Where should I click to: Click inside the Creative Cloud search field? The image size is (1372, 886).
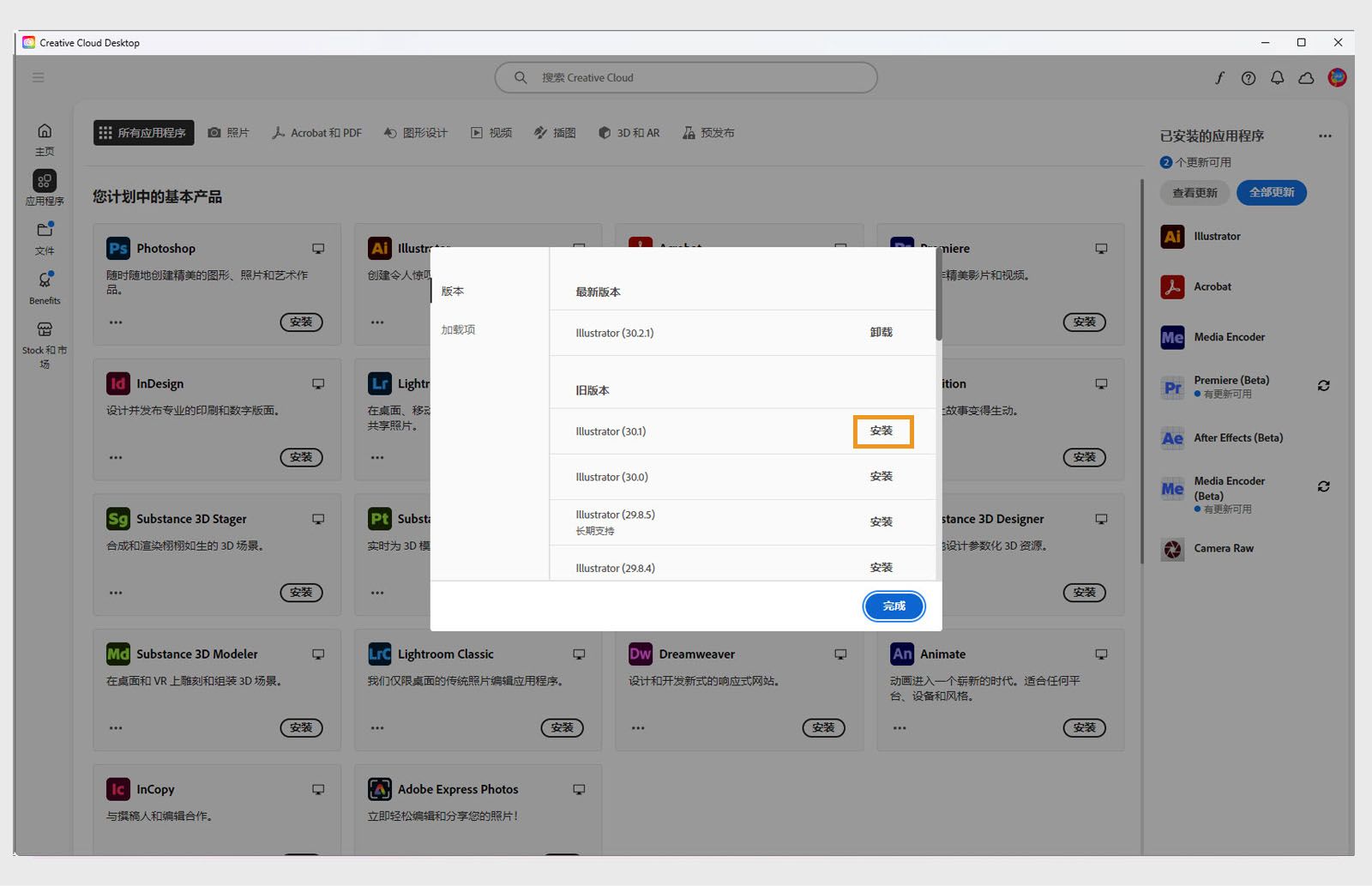tap(686, 77)
